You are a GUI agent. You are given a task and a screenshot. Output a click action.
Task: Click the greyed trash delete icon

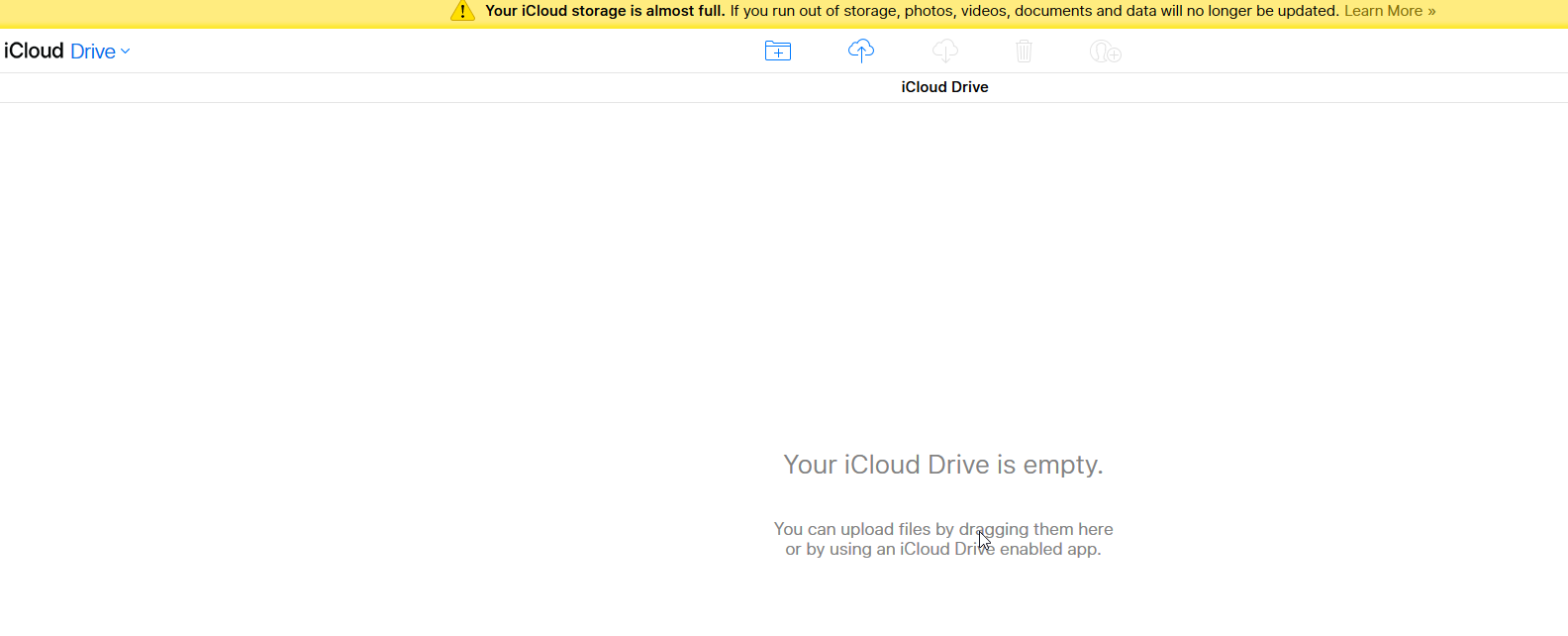(1025, 51)
